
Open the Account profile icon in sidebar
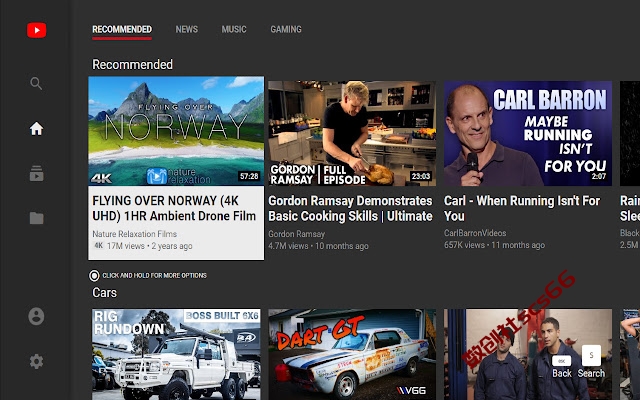[36, 316]
